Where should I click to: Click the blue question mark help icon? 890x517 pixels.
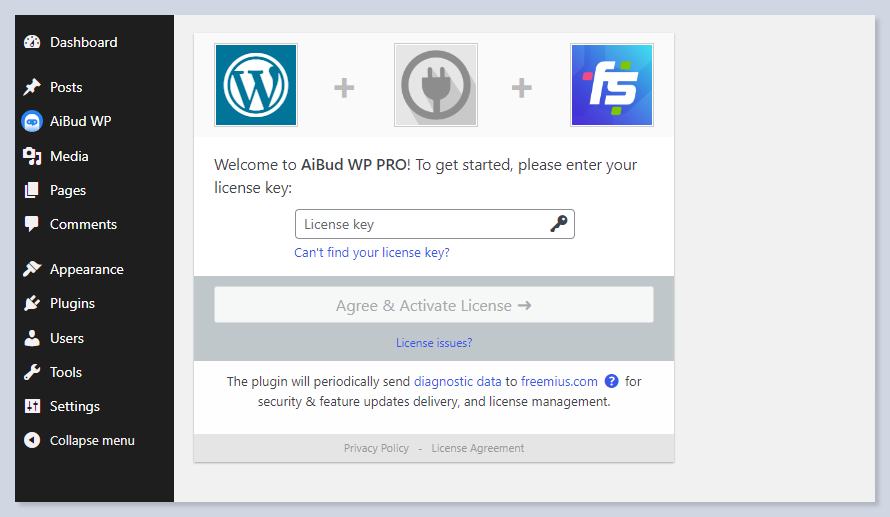pyautogui.click(x=612, y=381)
